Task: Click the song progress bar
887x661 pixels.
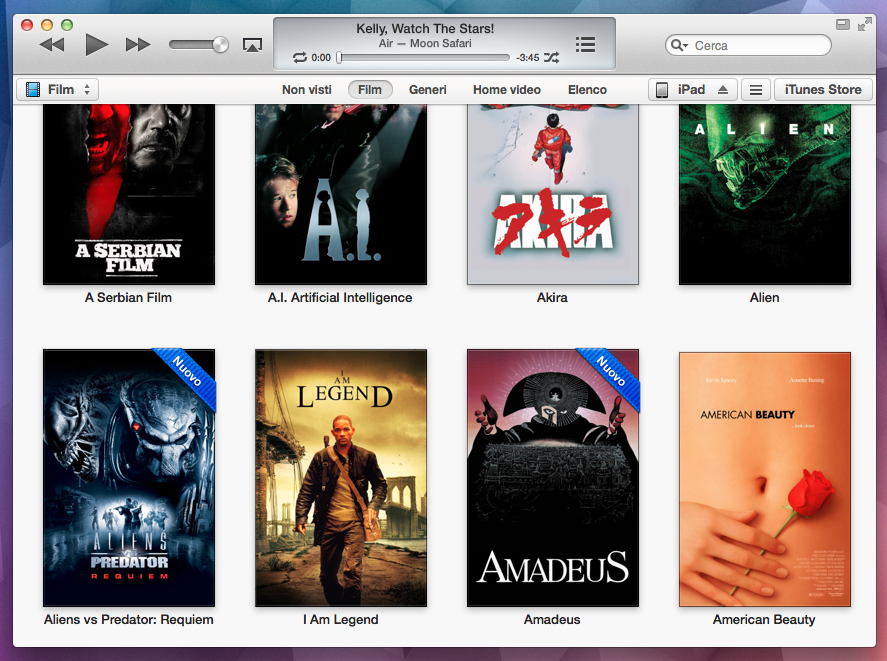Action: pos(423,57)
